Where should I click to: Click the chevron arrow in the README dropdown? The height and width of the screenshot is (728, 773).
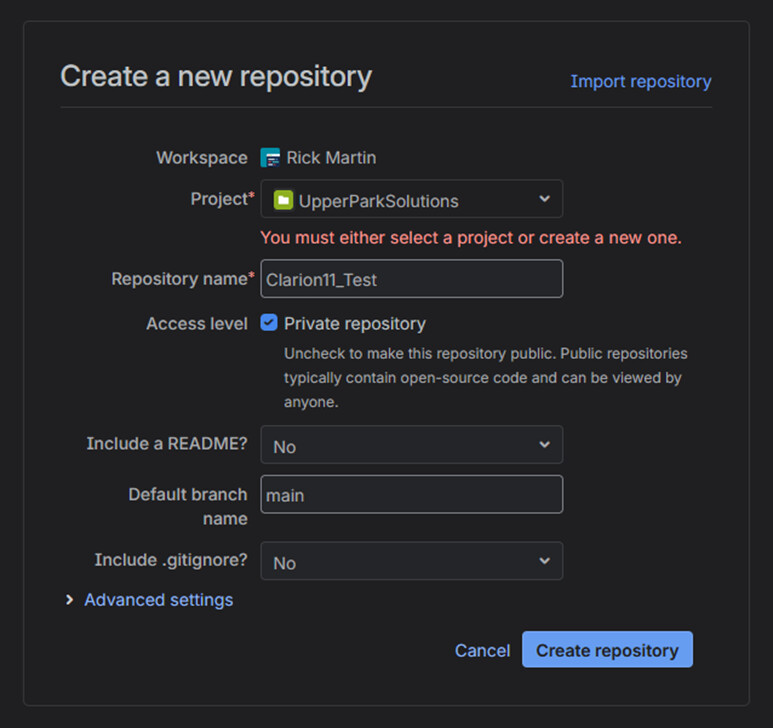pos(544,445)
